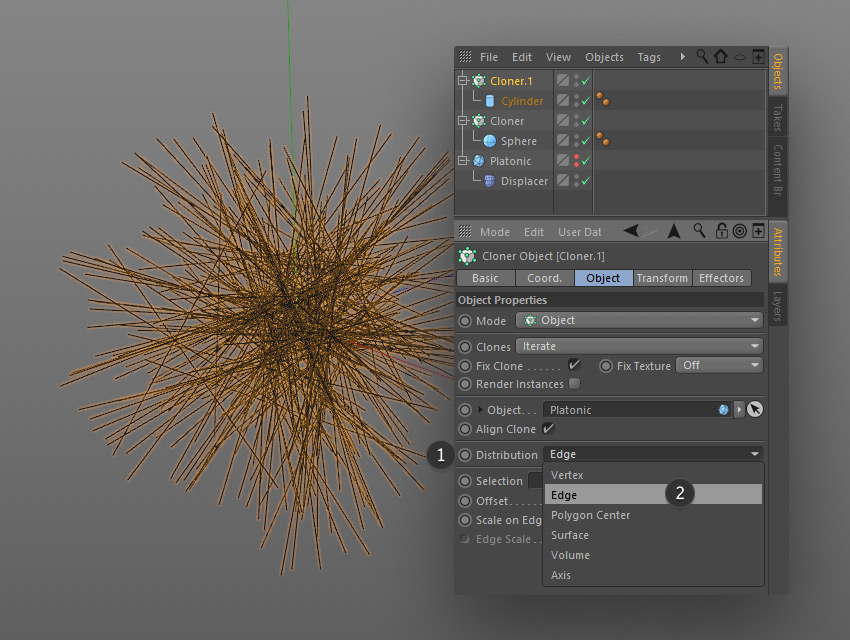Screen dimensions: 850x640
Task: Collapse the Cloner.1 tree node
Action: point(462,81)
